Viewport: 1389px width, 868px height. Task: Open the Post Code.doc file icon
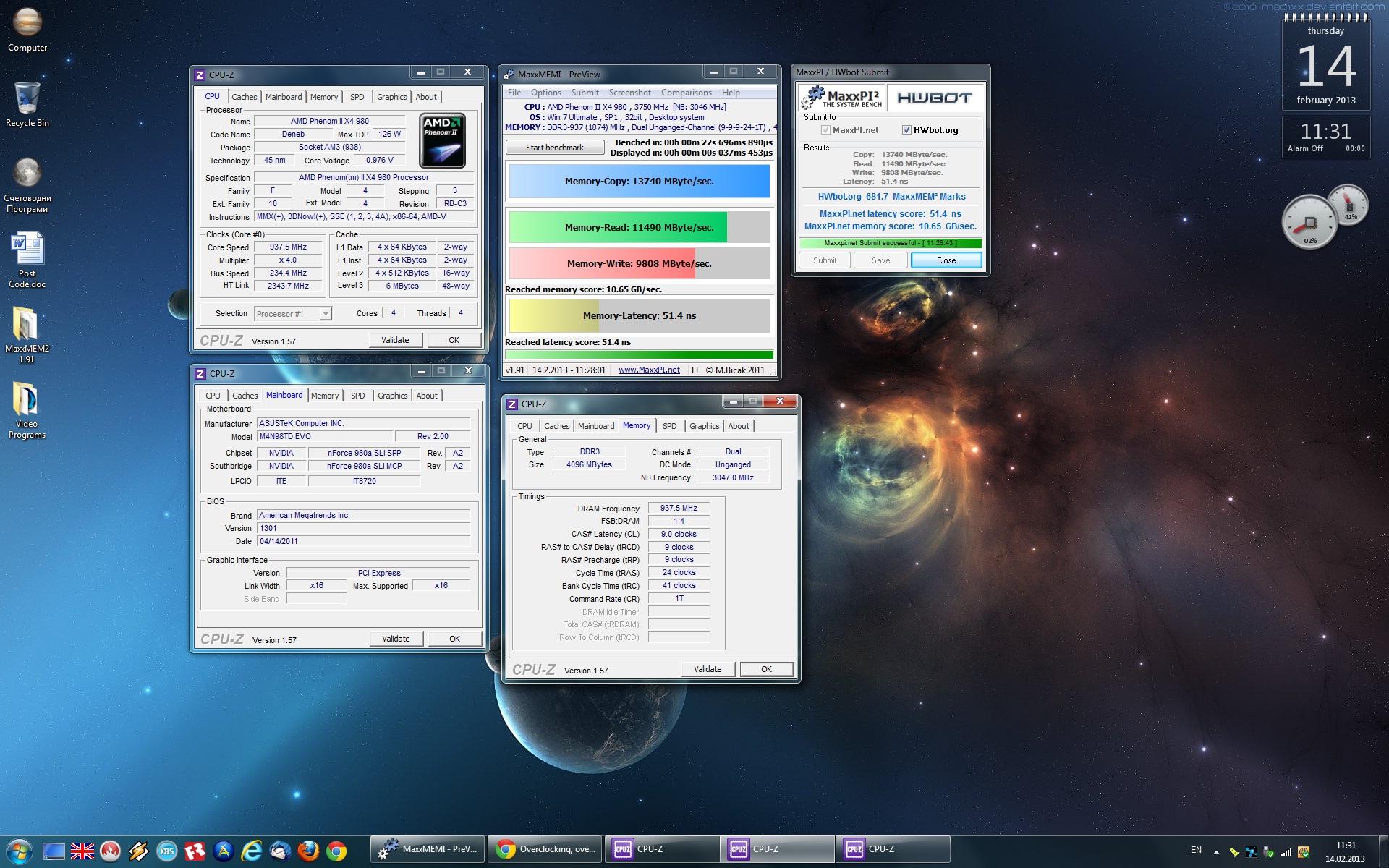pyautogui.click(x=27, y=260)
